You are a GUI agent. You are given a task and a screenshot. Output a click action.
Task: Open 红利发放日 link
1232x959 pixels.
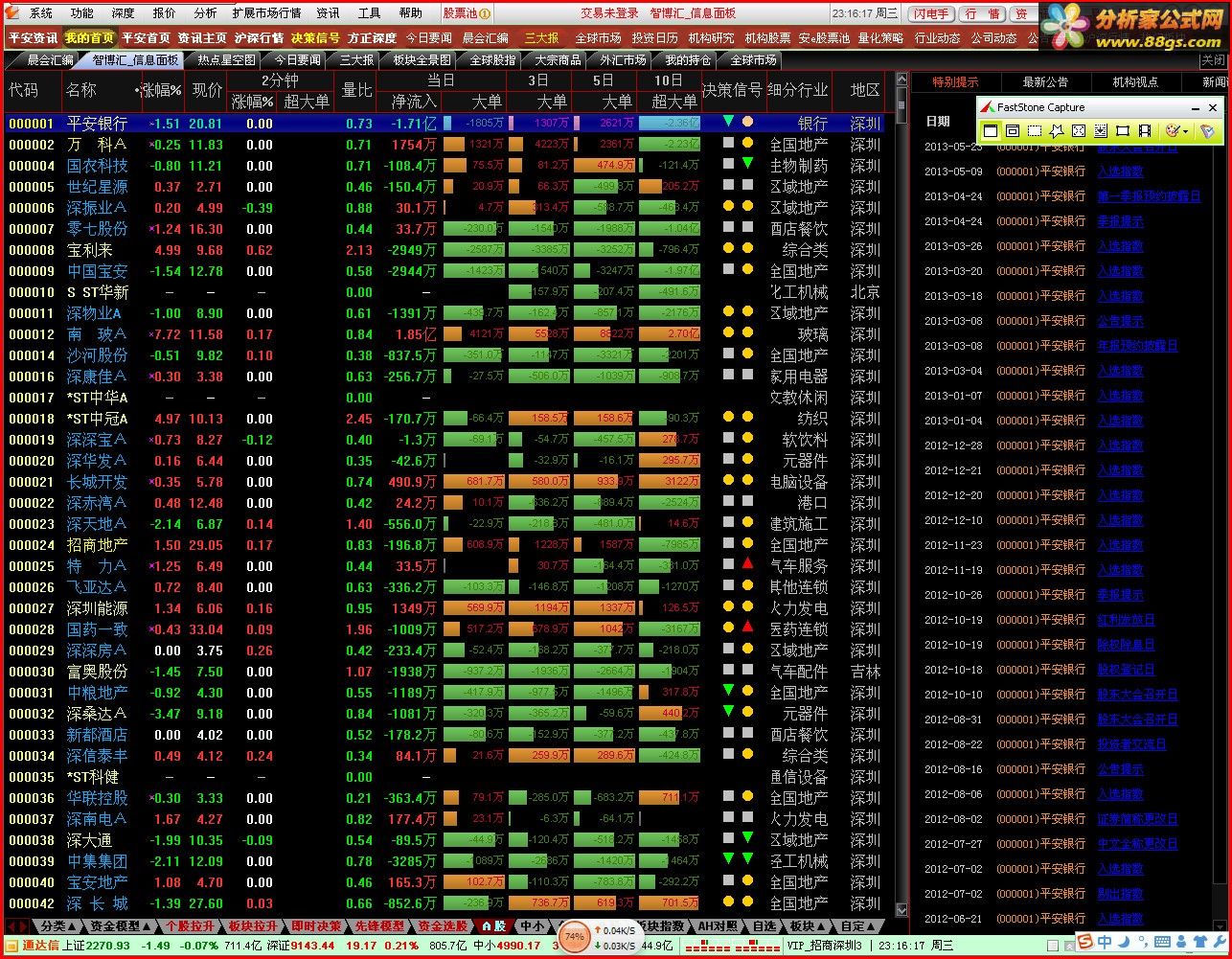(1126, 620)
